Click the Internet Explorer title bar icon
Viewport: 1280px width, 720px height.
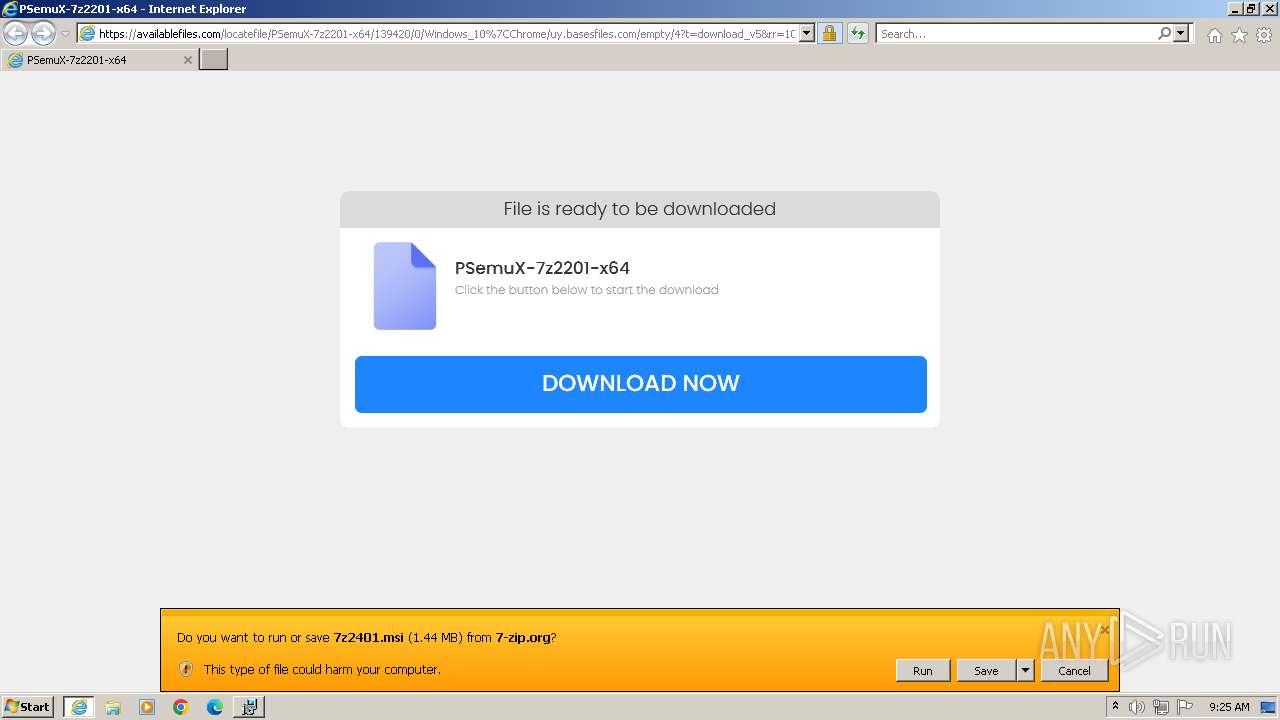click(x=10, y=9)
